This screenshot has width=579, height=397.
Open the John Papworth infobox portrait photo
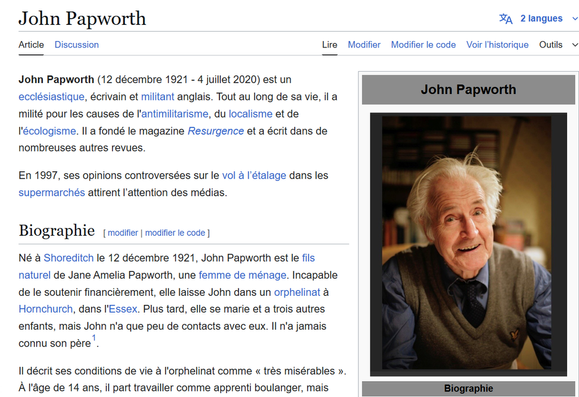(x=468, y=244)
